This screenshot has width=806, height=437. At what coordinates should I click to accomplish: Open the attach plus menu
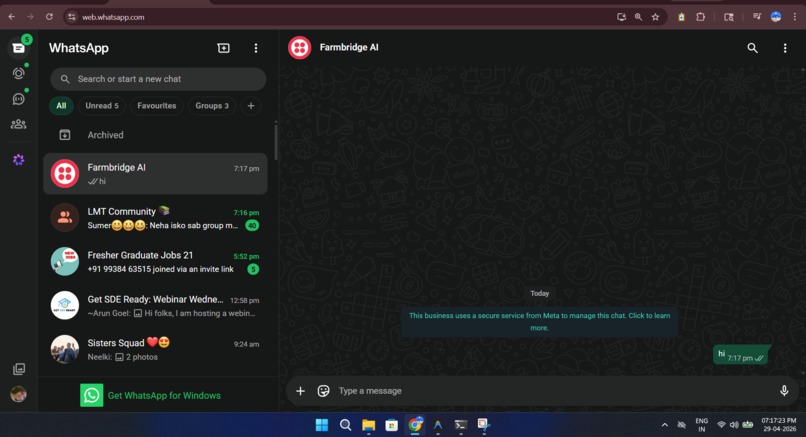300,391
